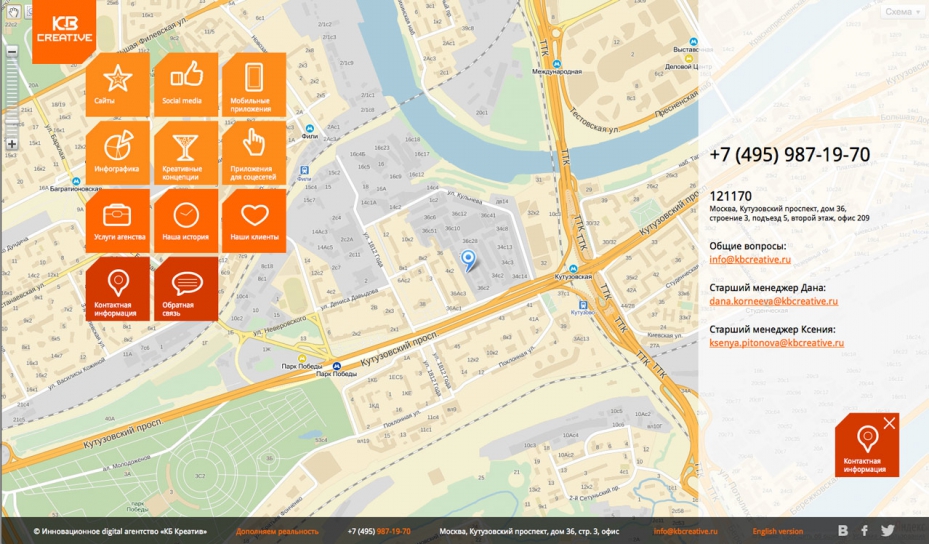Click the footer phone number 987-19-70

point(393,532)
